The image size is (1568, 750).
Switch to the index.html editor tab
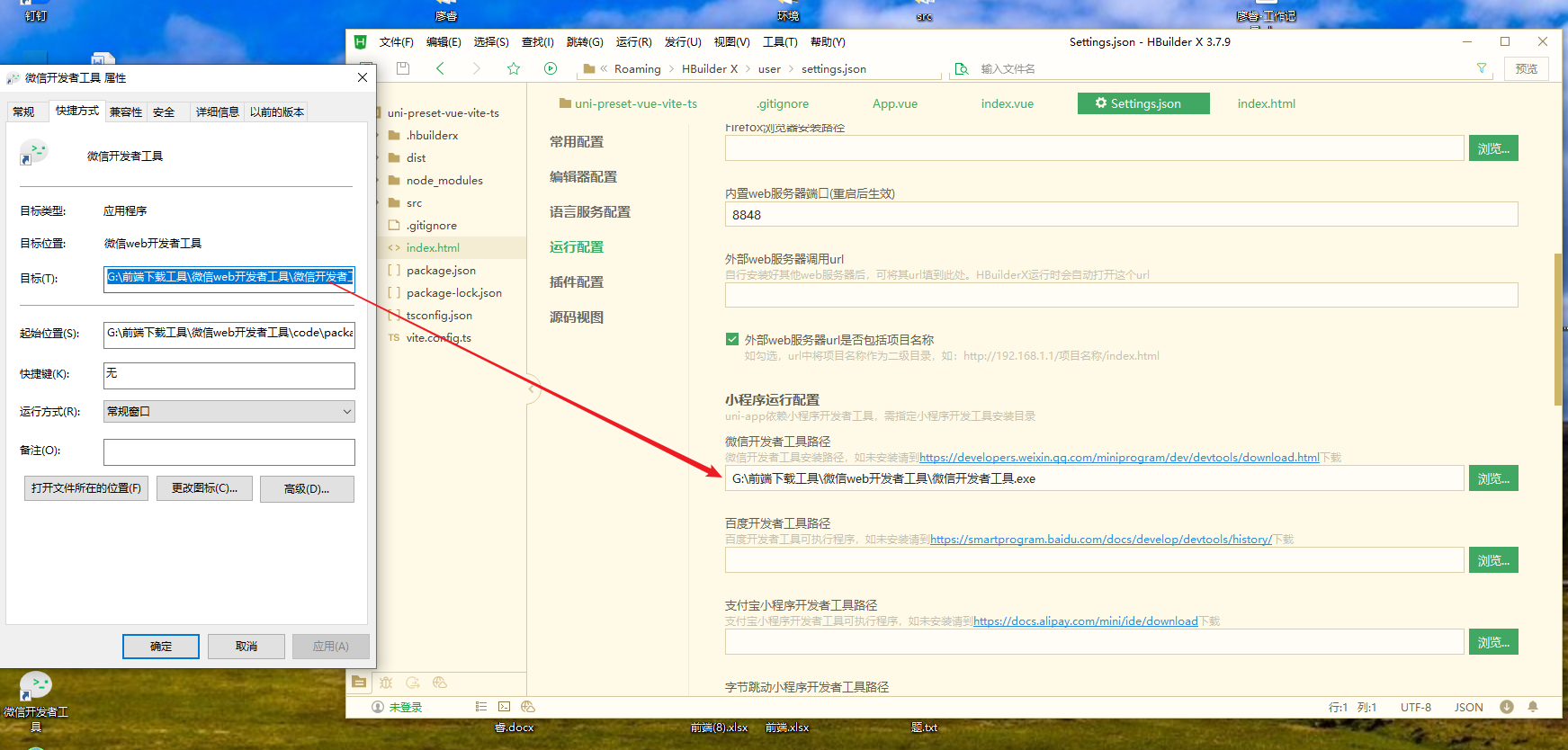pyautogui.click(x=1267, y=103)
